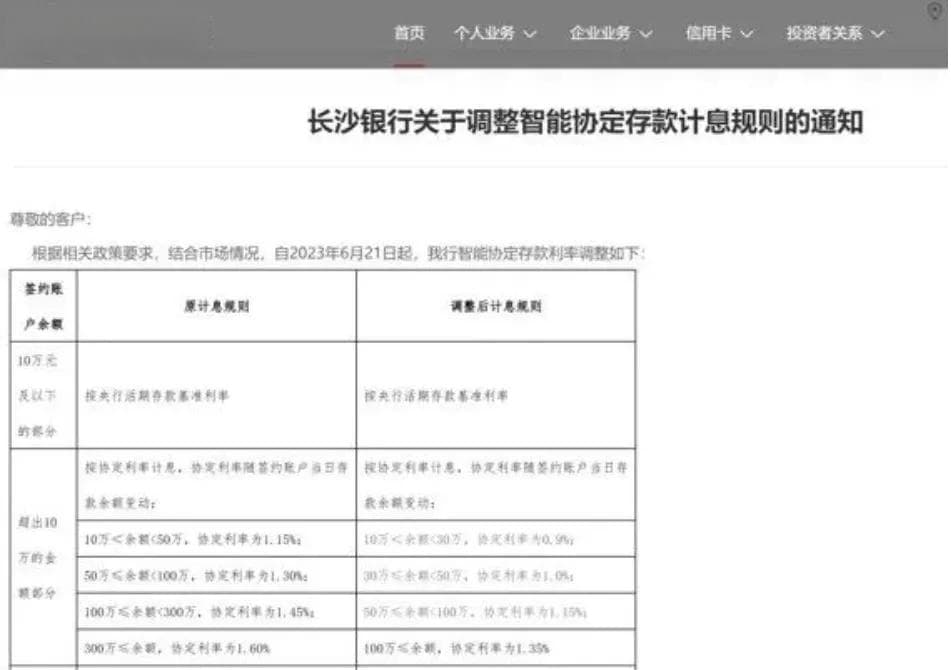Open the 信用卡 menu
Image resolution: width=951 pixels, height=670 pixels.
pyautogui.click(x=708, y=33)
